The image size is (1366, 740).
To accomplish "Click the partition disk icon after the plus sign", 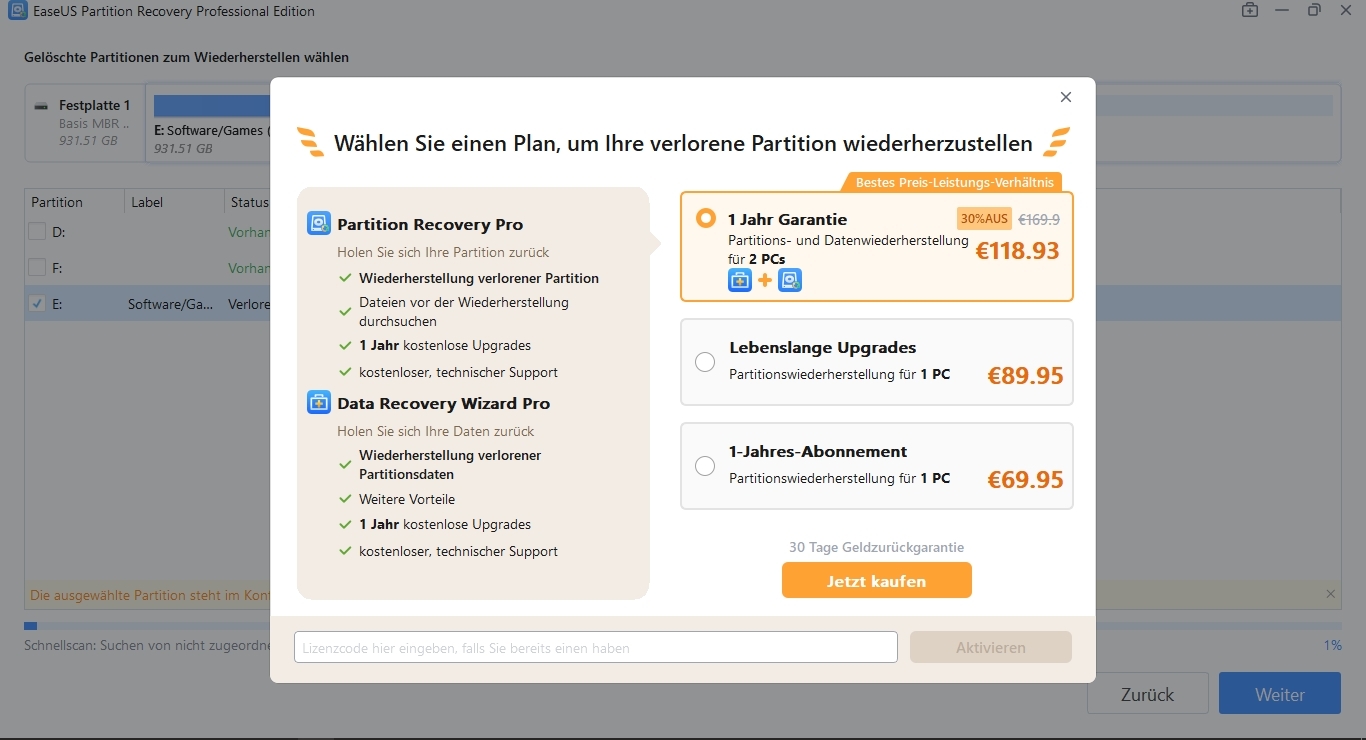I will [x=790, y=280].
